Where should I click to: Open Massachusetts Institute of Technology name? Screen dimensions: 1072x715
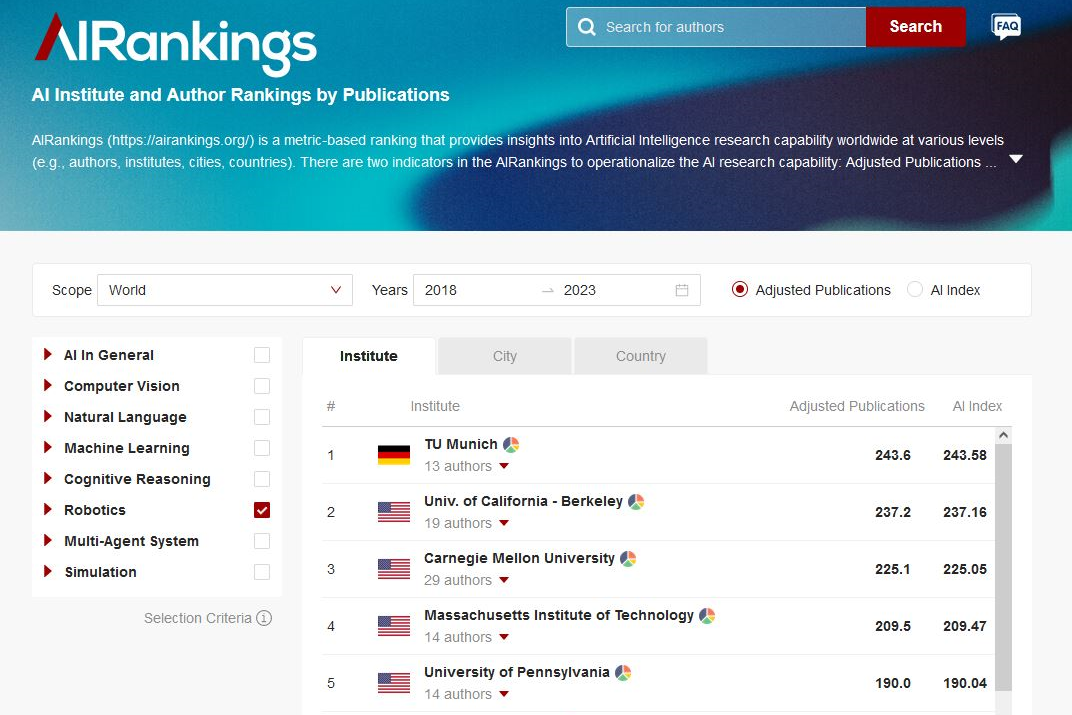pyautogui.click(x=559, y=615)
